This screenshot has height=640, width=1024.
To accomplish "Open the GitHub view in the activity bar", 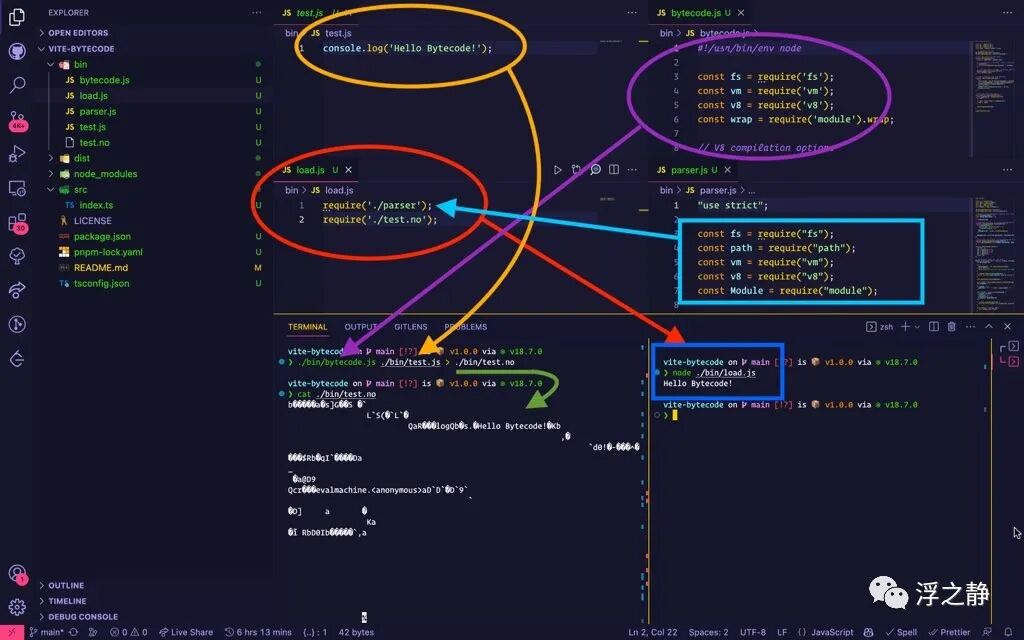I will (17, 51).
